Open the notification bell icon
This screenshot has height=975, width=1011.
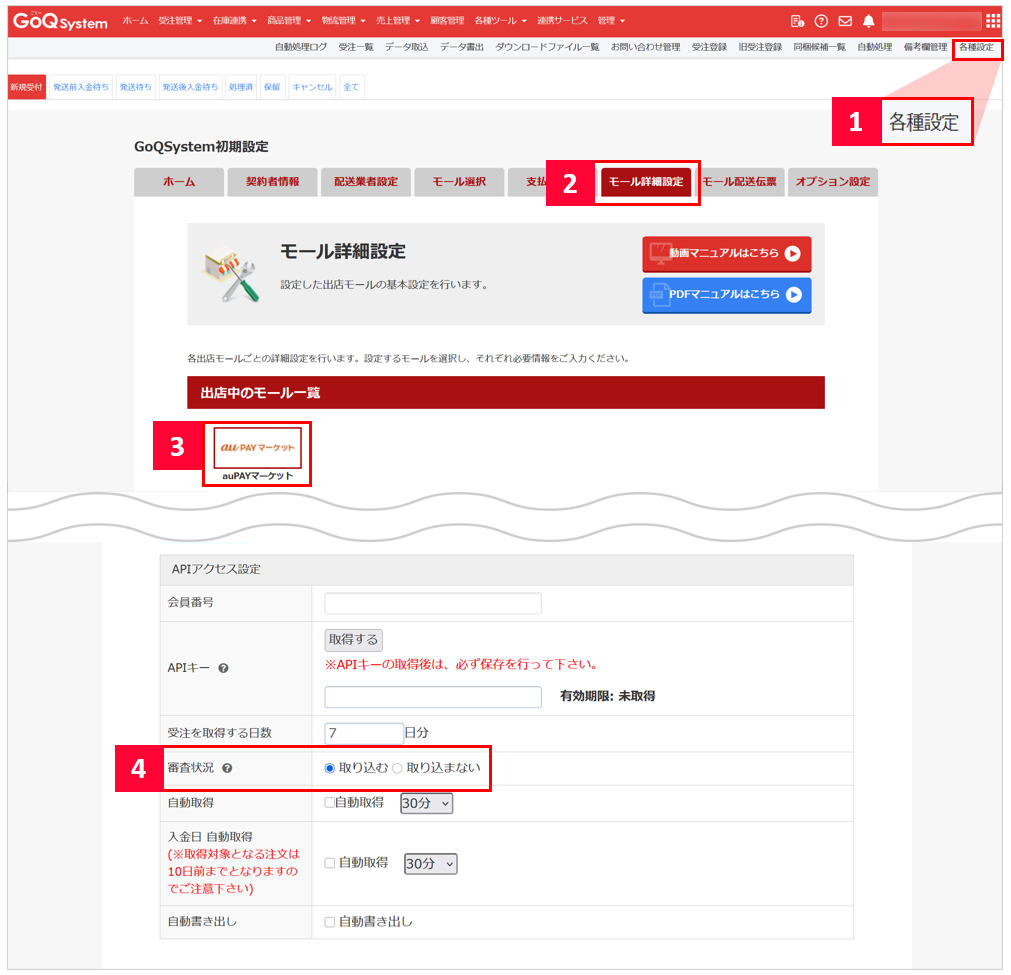pos(868,21)
